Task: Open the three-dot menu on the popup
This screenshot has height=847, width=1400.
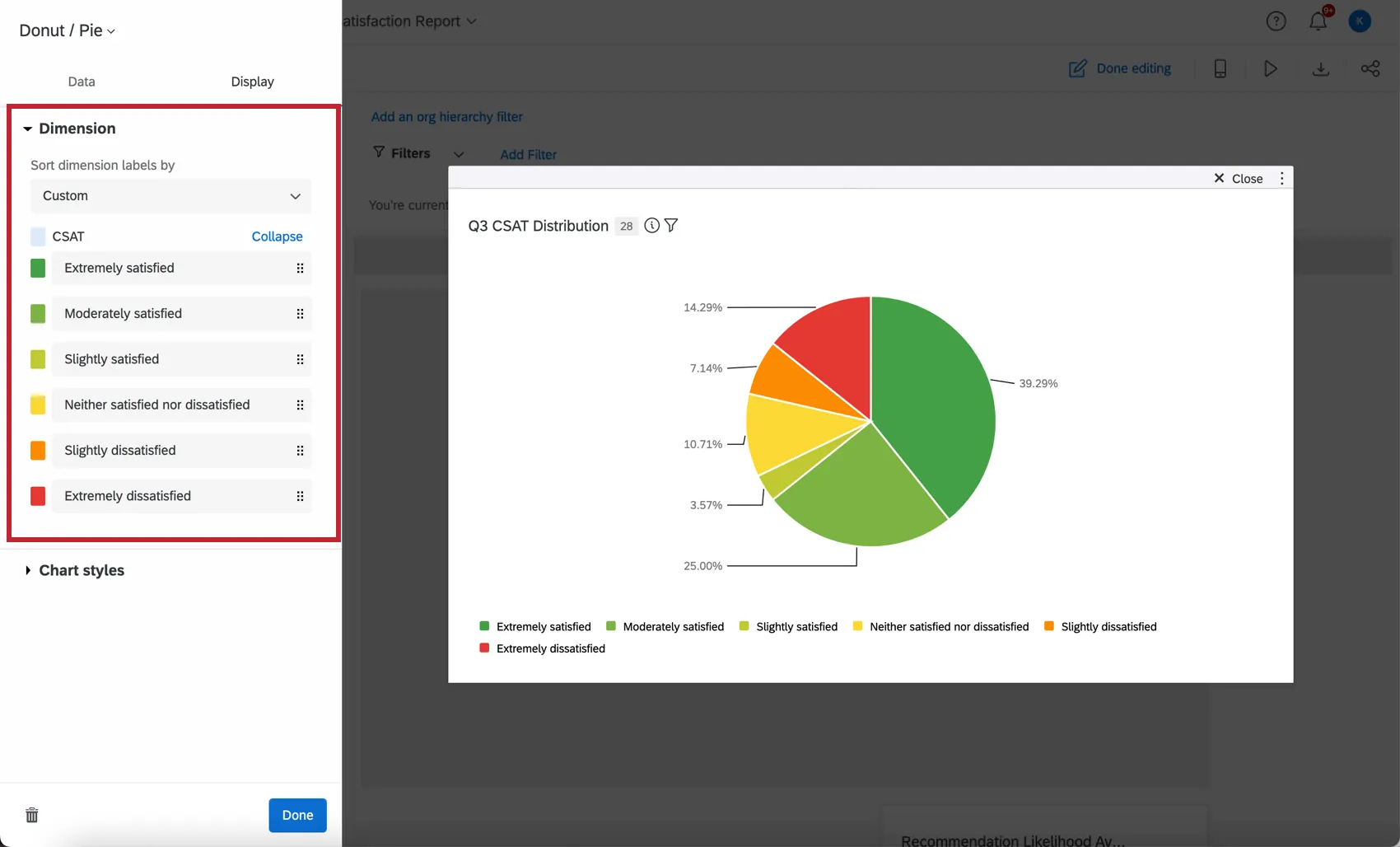Action: click(1281, 178)
